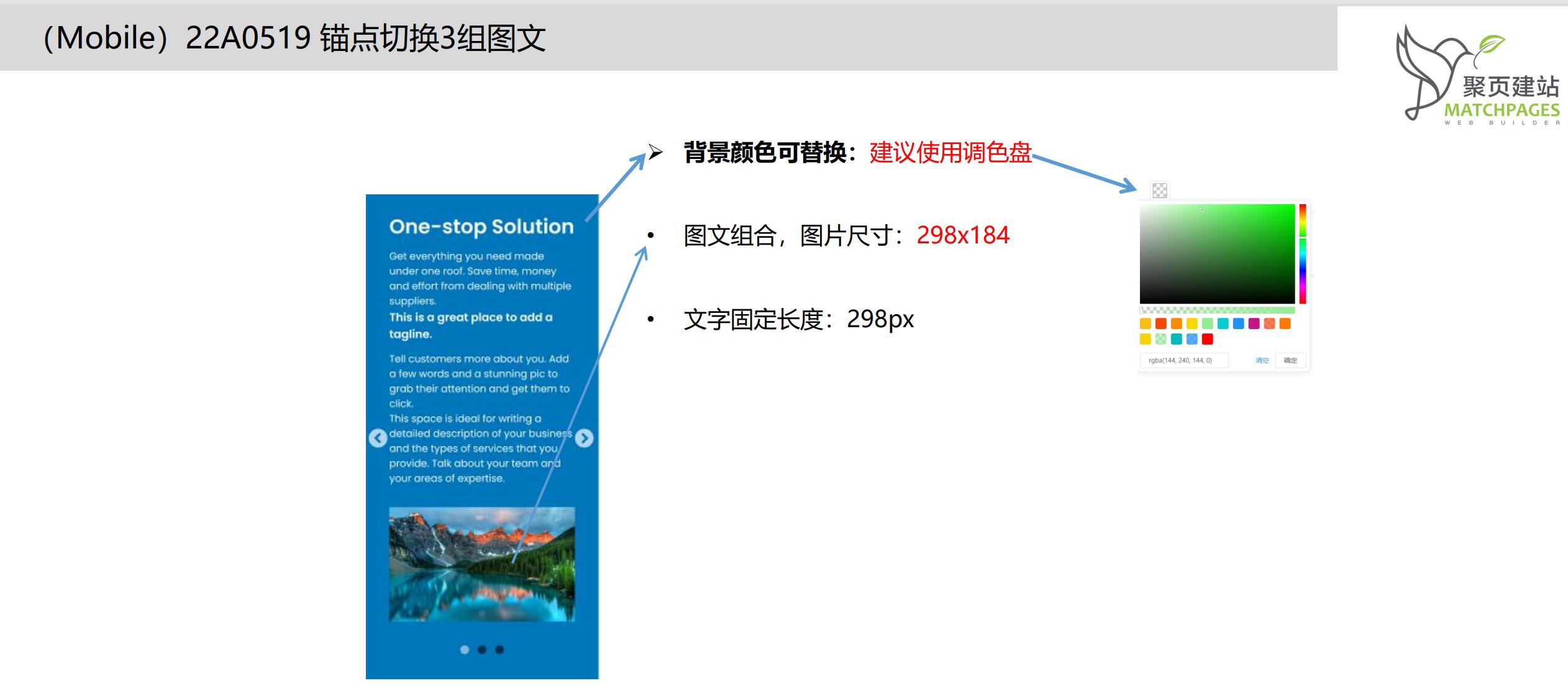Pick the translucent light green checkered swatch

point(1161,339)
